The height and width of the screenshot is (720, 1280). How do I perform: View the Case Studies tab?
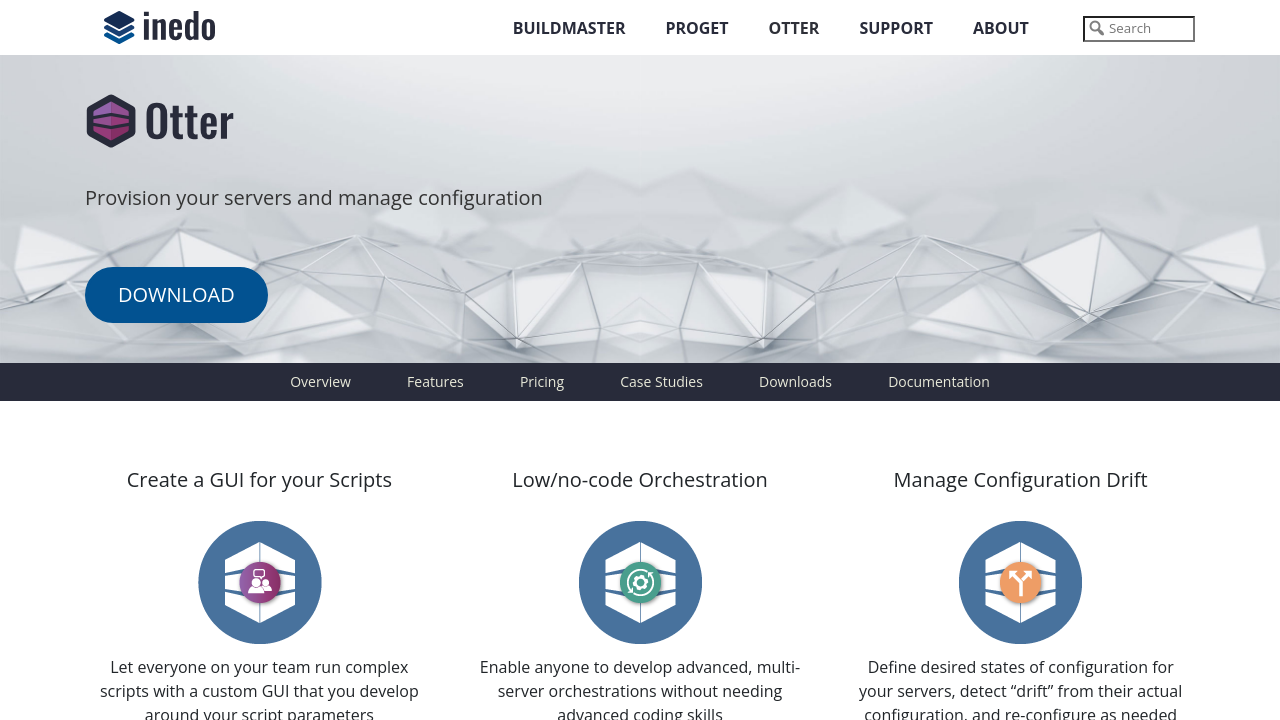coord(661,382)
